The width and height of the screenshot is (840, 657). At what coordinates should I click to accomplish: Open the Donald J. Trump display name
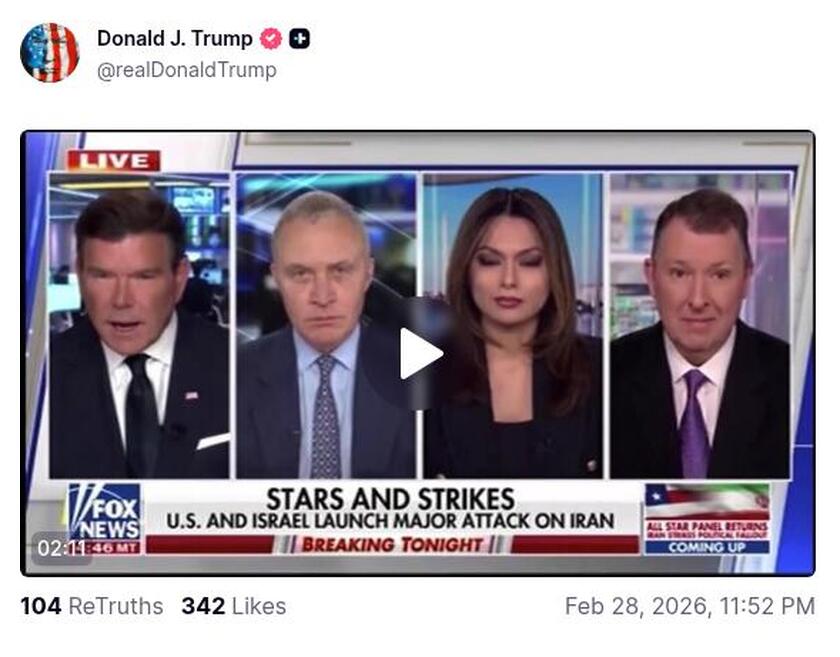tap(175, 39)
